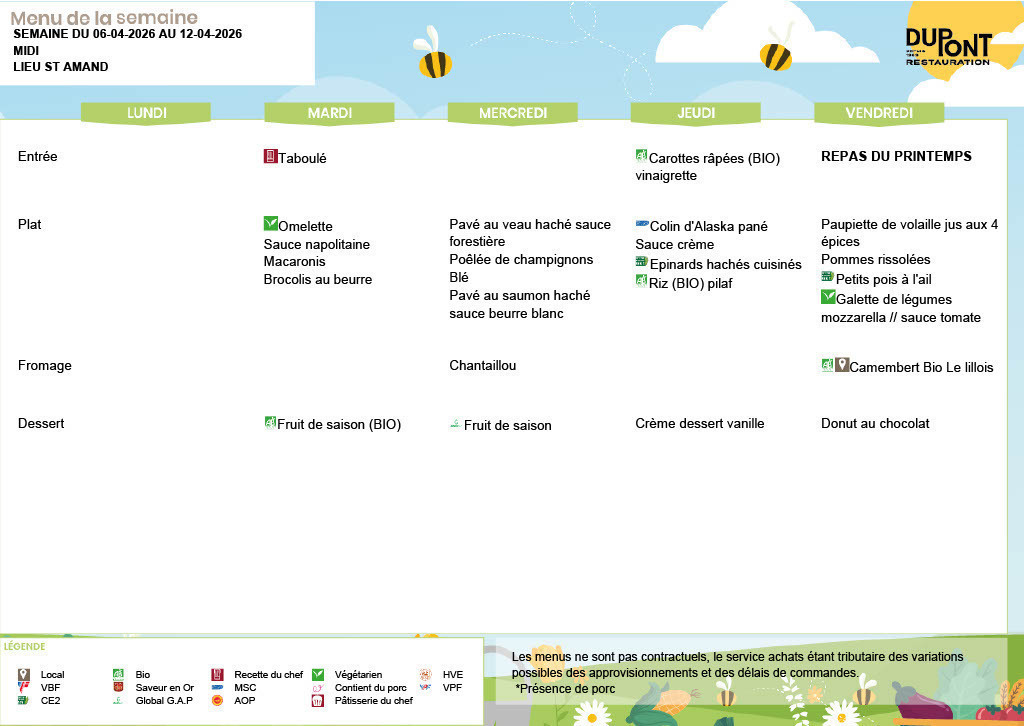Click the HVE icon in the legend
Image resolution: width=1024 pixels, height=726 pixels.
tap(424, 675)
